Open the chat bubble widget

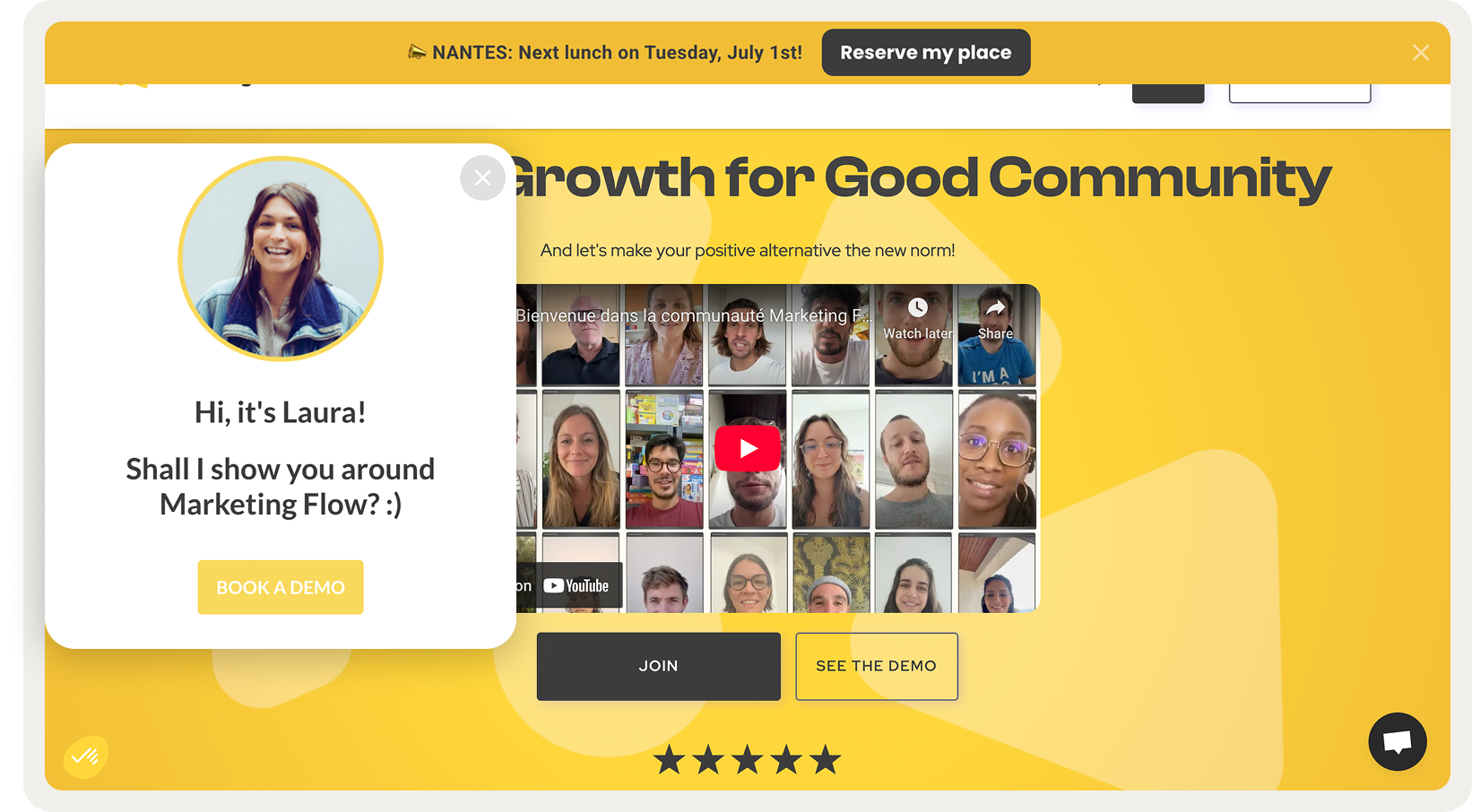pyautogui.click(x=1397, y=741)
